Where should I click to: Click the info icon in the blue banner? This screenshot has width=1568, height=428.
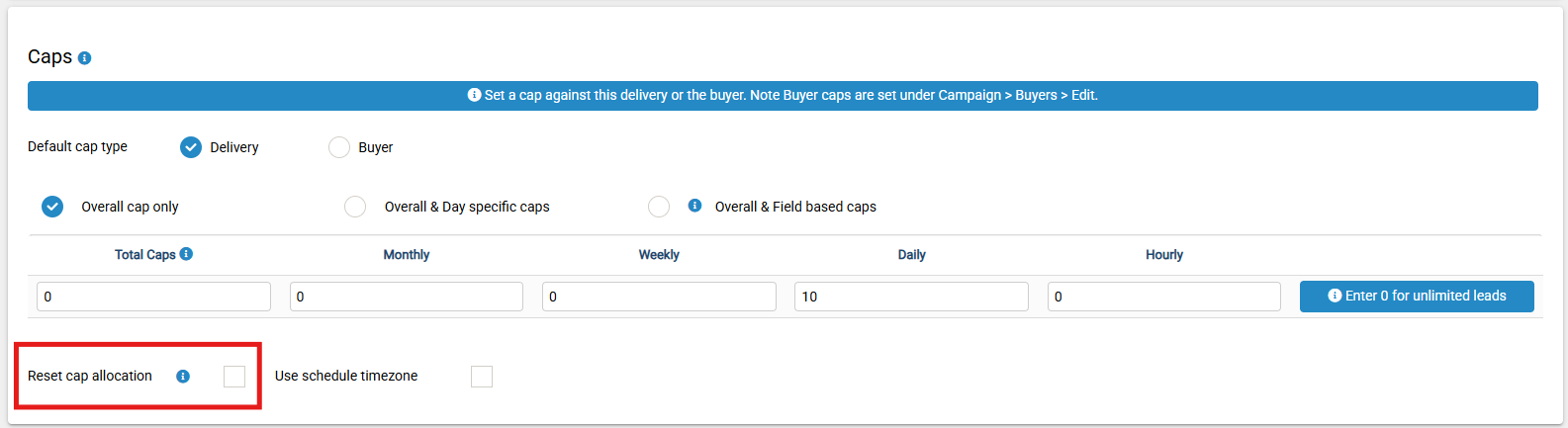tap(474, 95)
